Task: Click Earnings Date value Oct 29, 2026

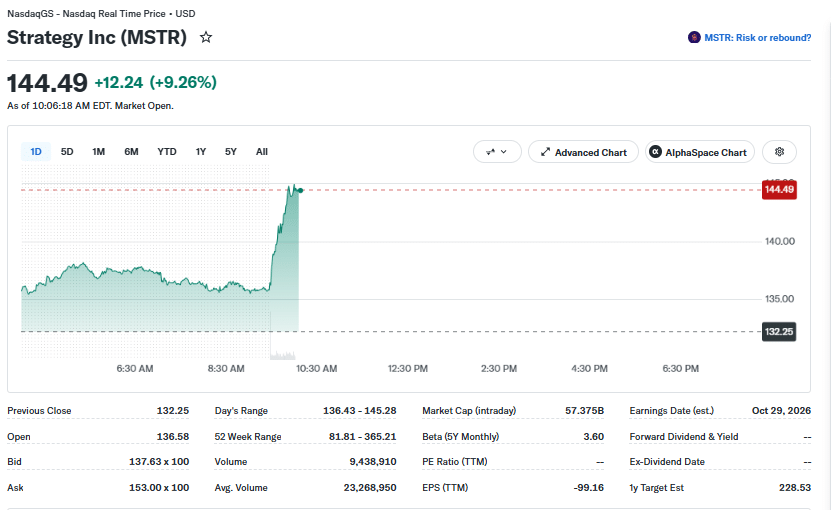Action: 781,411
